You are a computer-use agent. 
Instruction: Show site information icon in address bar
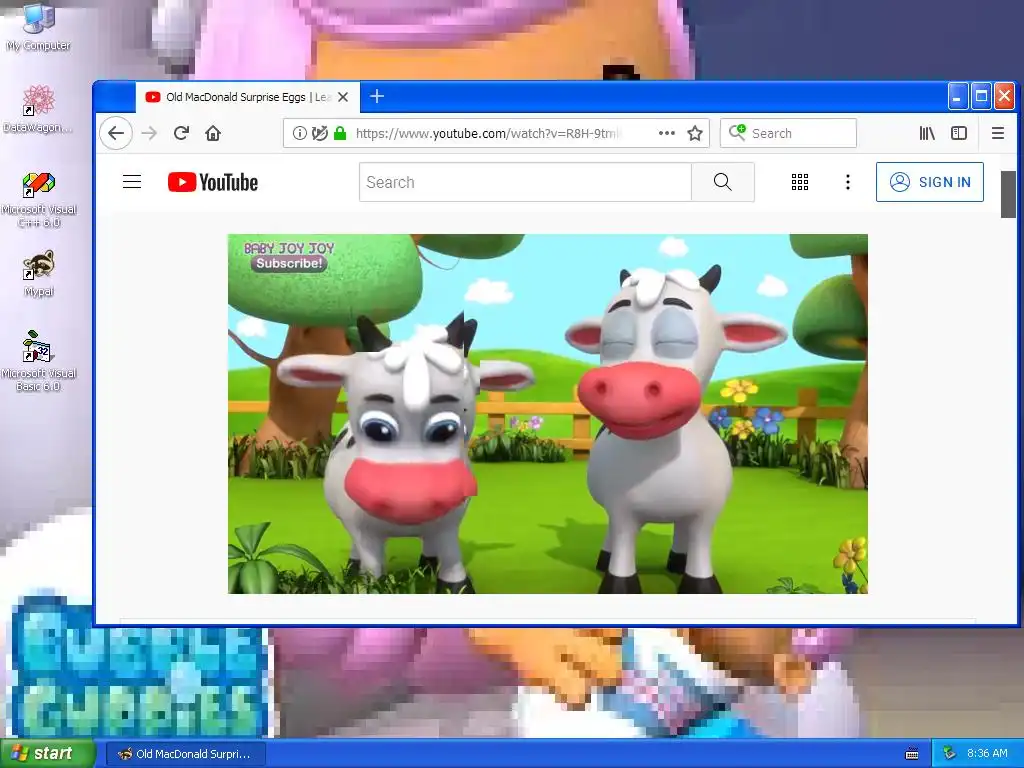click(x=300, y=133)
